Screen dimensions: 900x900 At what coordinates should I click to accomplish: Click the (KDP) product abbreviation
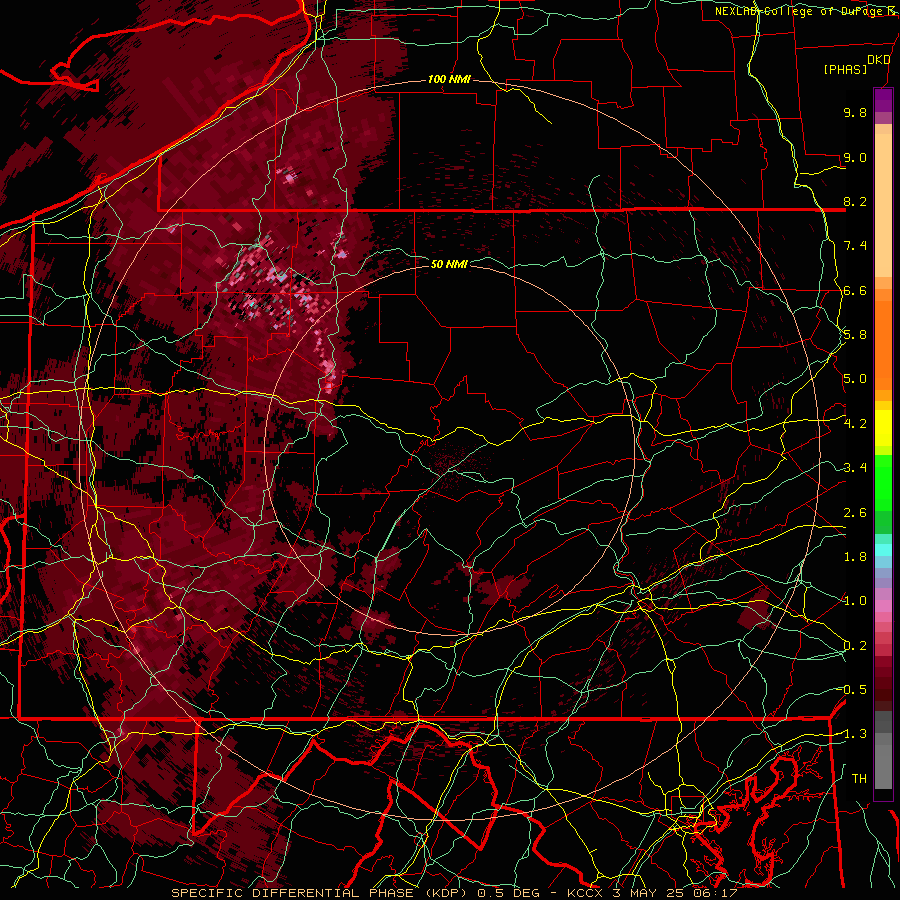(x=446, y=893)
